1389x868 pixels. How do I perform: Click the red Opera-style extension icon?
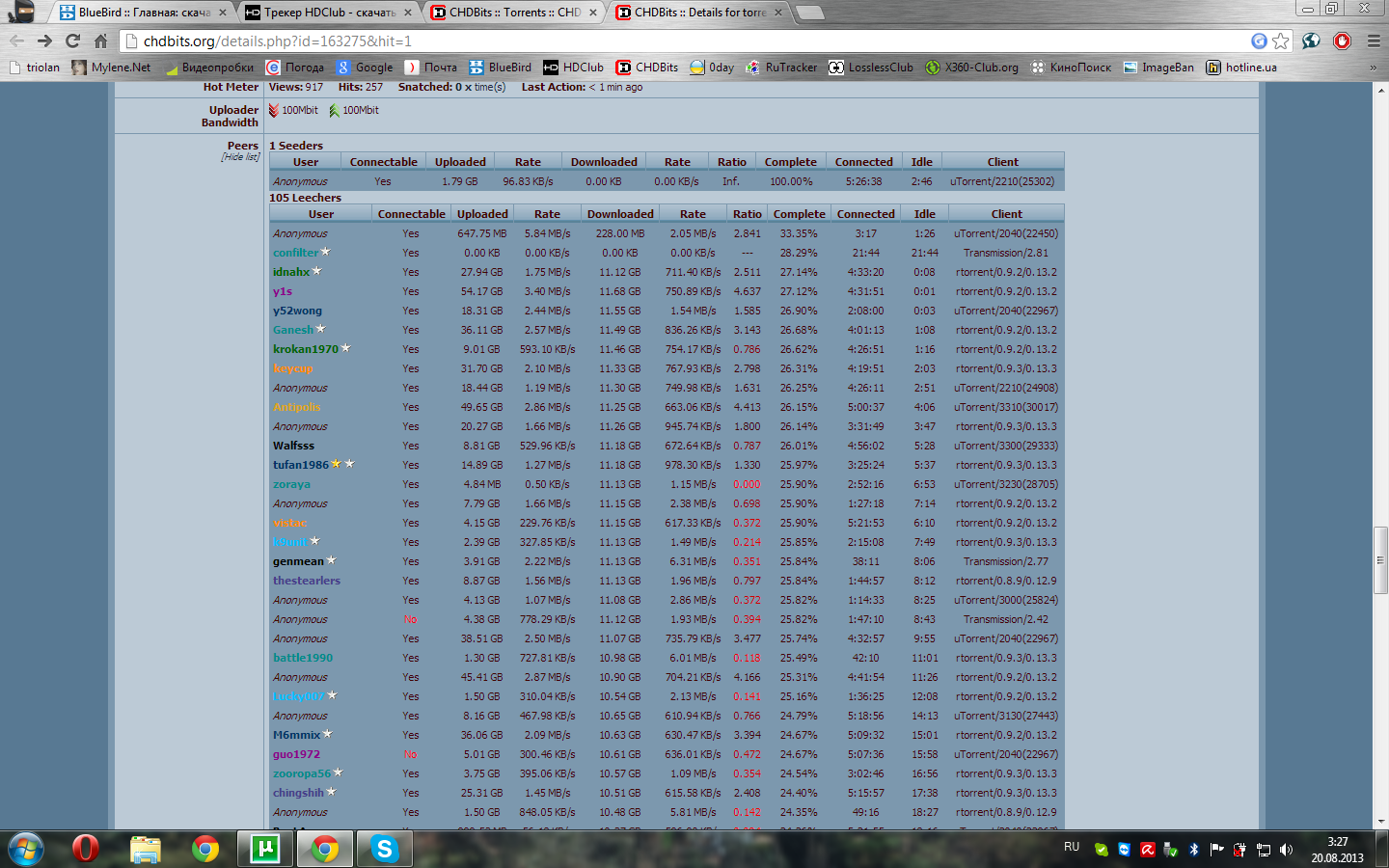[x=1342, y=41]
